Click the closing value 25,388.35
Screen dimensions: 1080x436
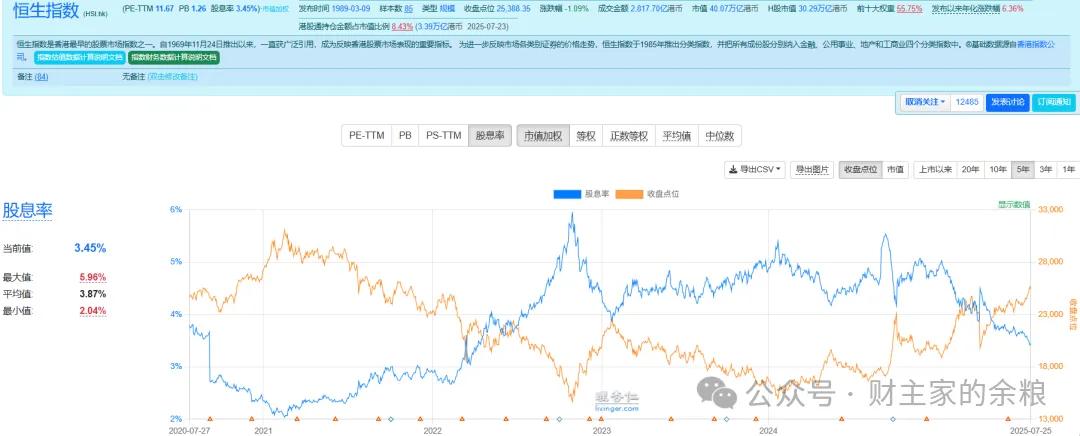click(511, 9)
